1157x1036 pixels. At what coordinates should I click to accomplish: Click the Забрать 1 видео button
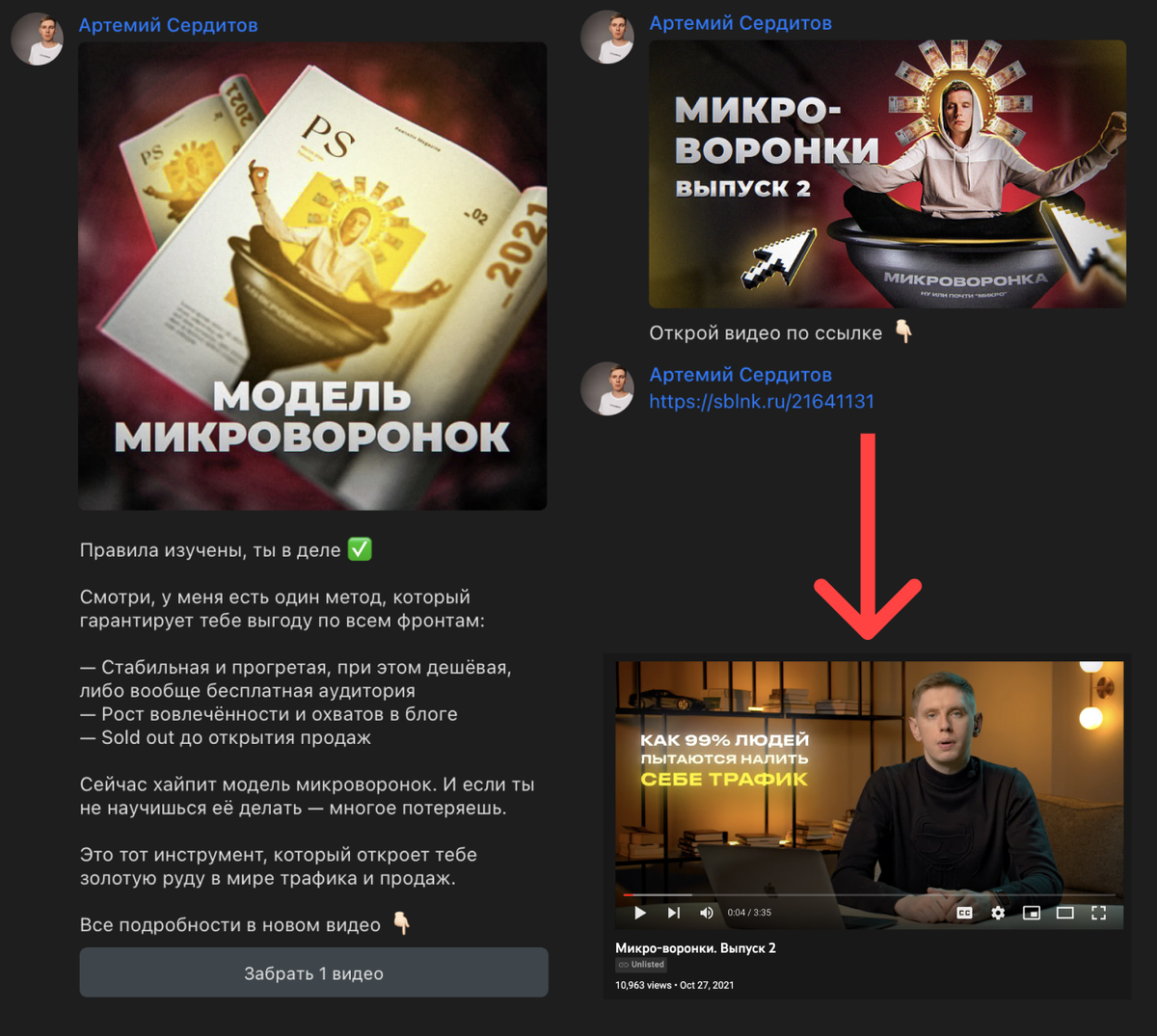point(313,972)
